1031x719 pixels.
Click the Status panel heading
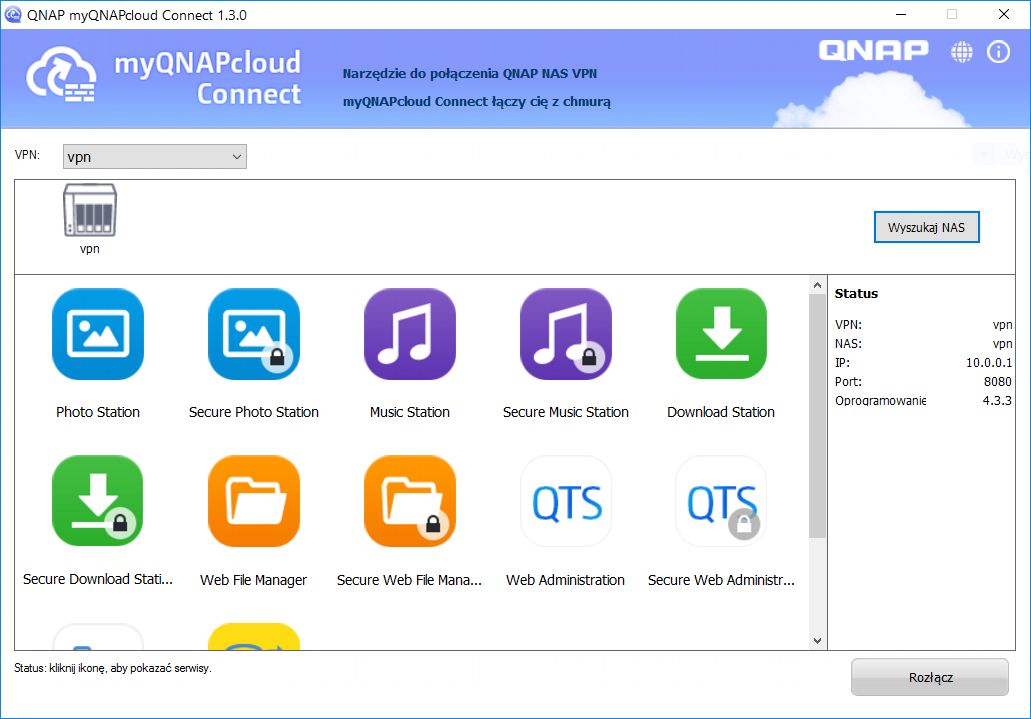856,294
